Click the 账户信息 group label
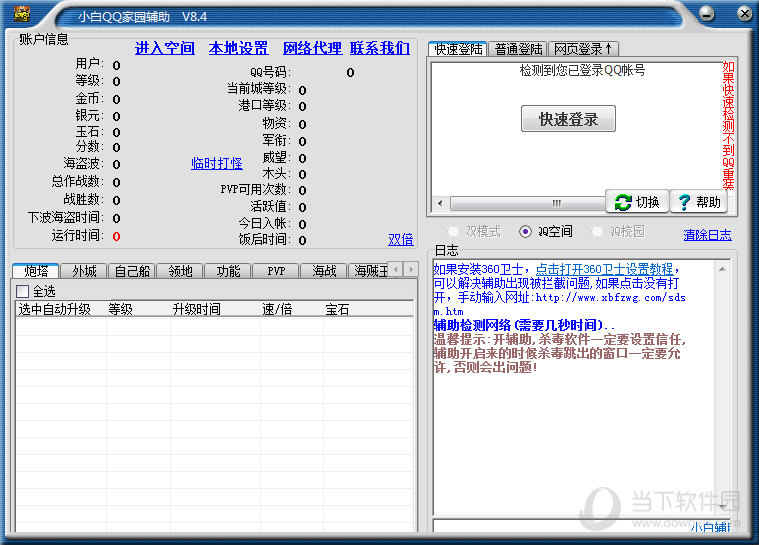759x545 pixels. [x=44, y=39]
